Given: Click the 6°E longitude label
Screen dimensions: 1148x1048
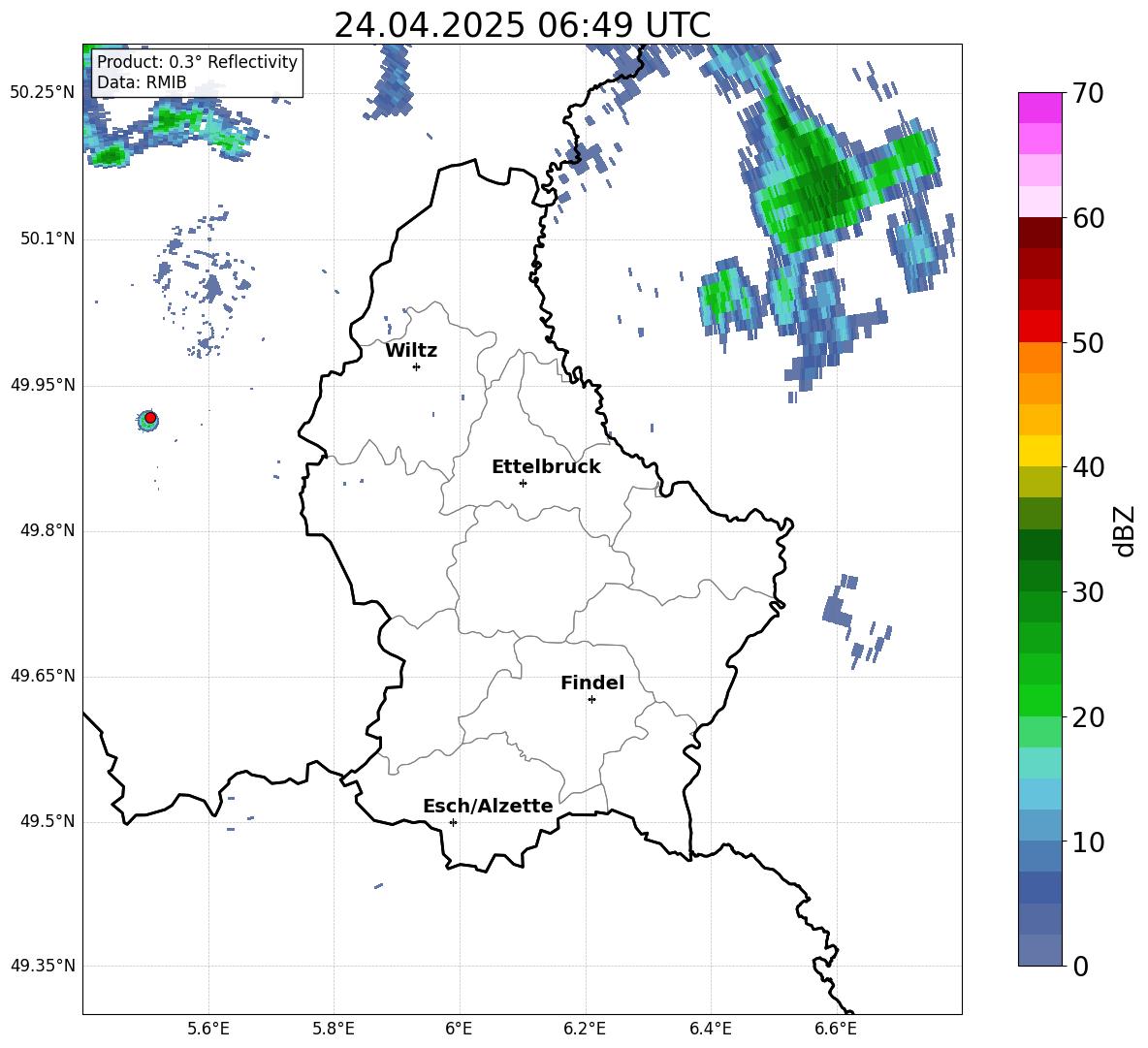Looking at the screenshot, I should (459, 1029).
